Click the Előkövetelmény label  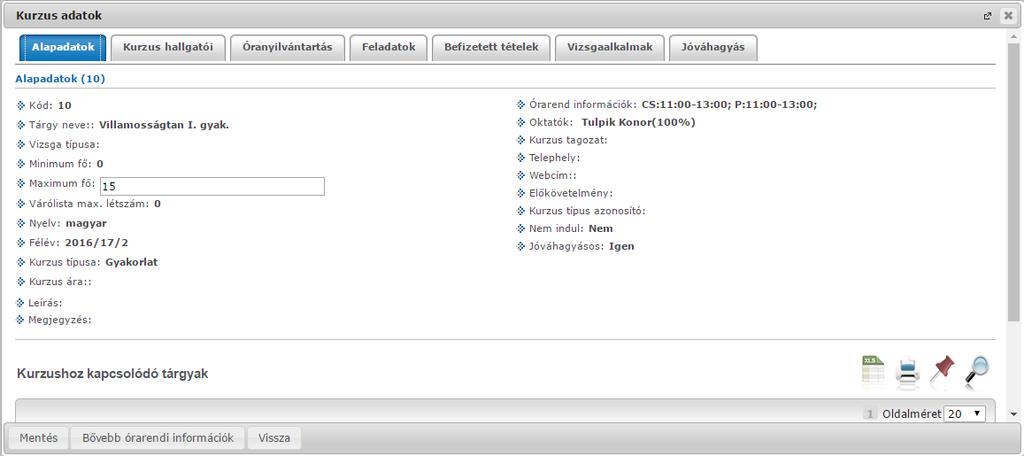[571, 193]
